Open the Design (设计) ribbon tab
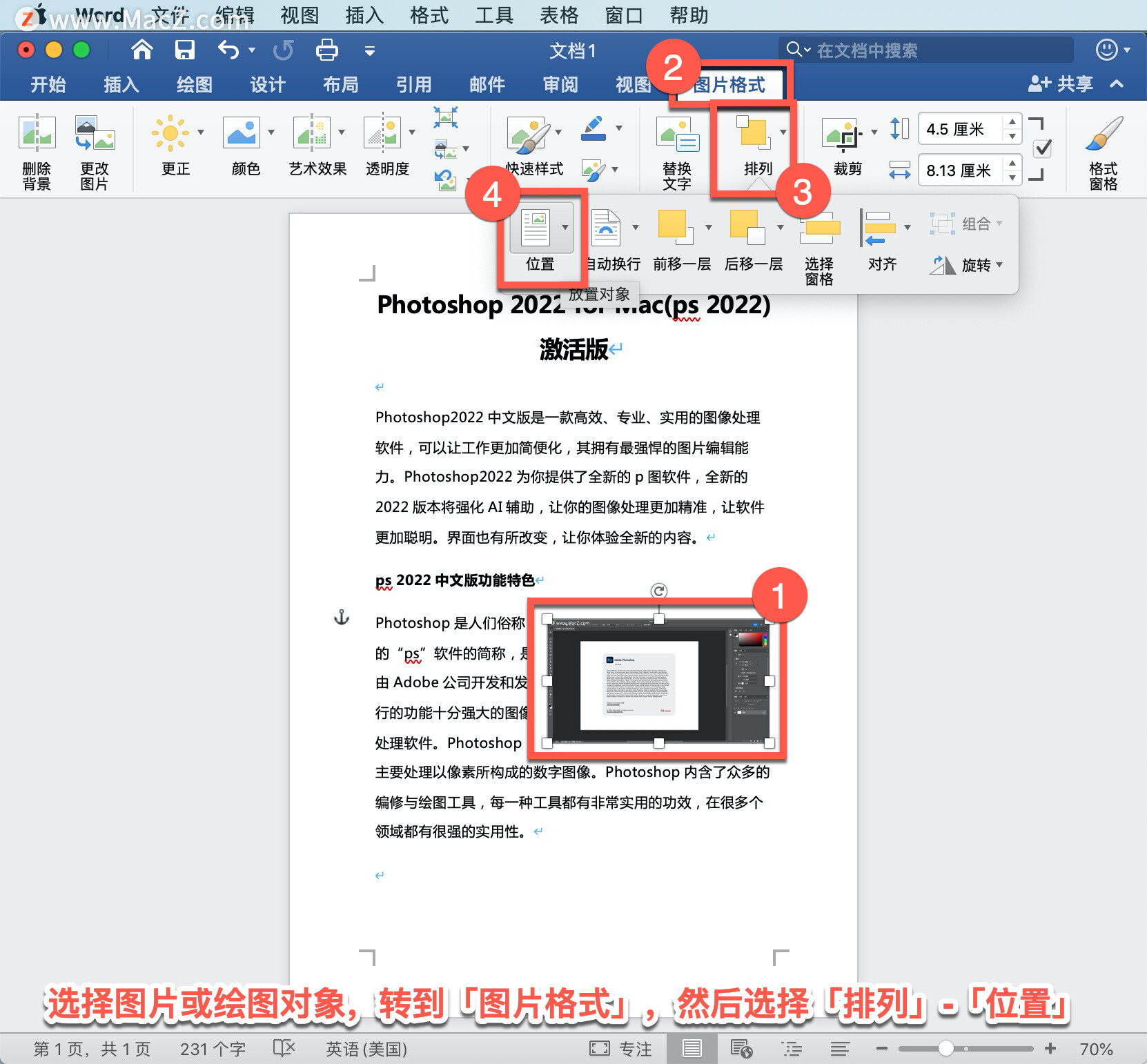1147x1064 pixels. coord(268,85)
